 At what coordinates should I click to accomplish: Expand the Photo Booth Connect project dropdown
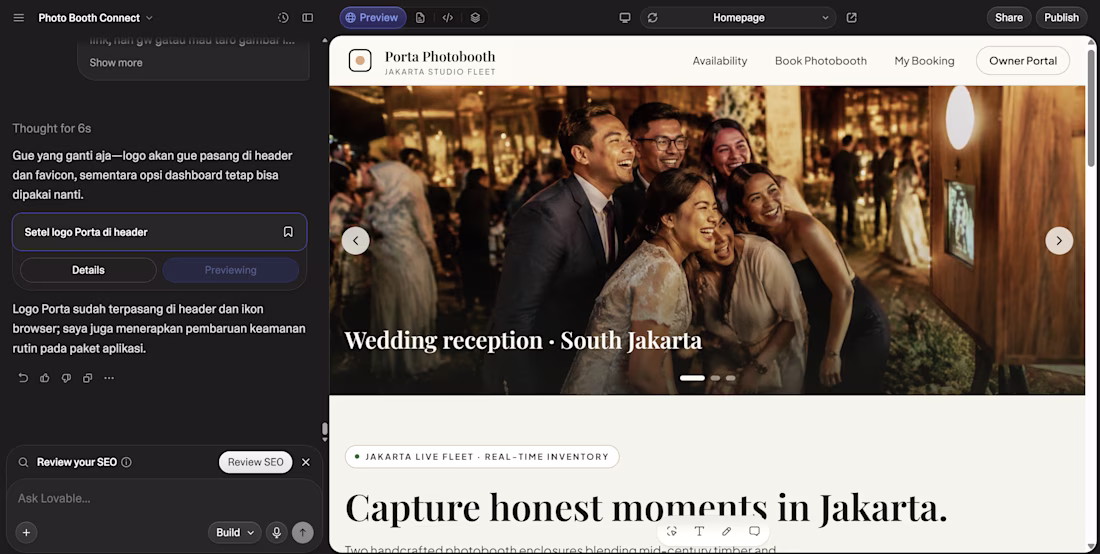(x=95, y=18)
